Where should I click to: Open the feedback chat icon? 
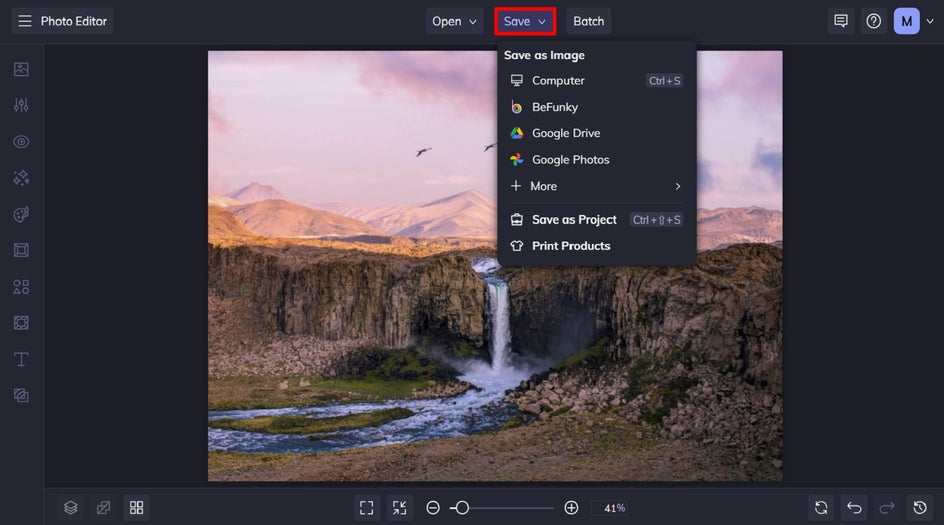coord(841,21)
